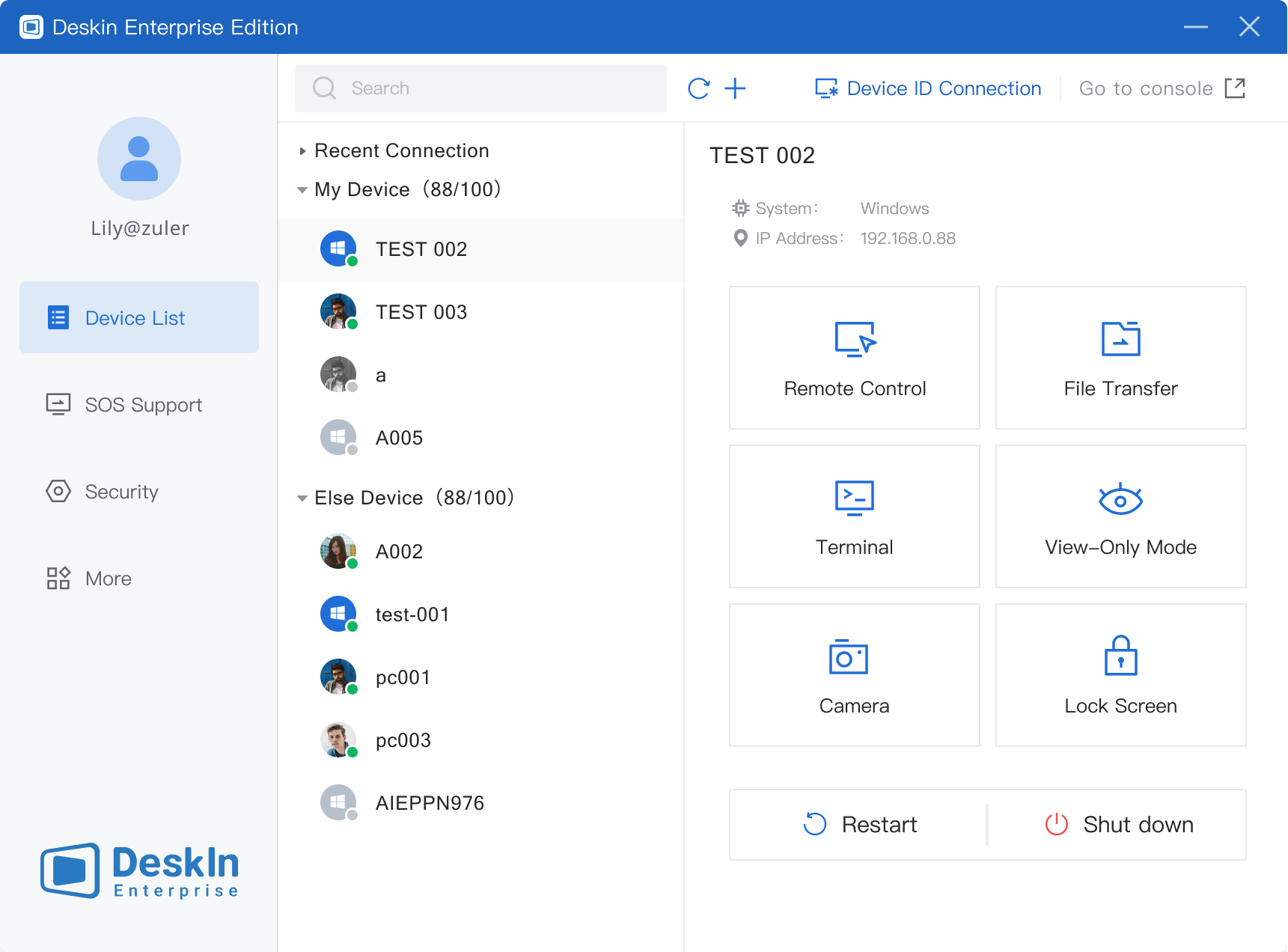Click the A002 device avatar
This screenshot has height=952, width=1288.
click(338, 551)
